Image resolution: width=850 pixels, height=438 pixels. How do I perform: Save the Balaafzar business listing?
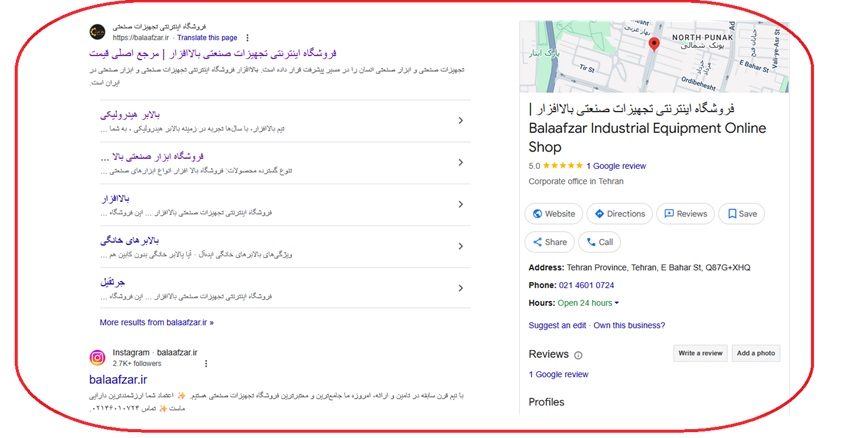pyautogui.click(x=742, y=214)
